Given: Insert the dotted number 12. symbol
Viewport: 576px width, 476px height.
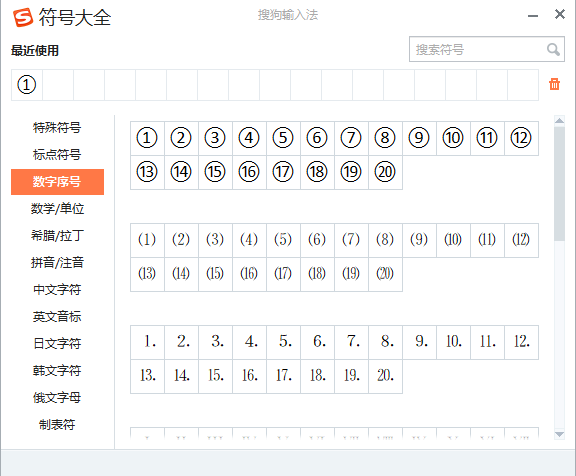Looking at the screenshot, I should coord(521,342).
